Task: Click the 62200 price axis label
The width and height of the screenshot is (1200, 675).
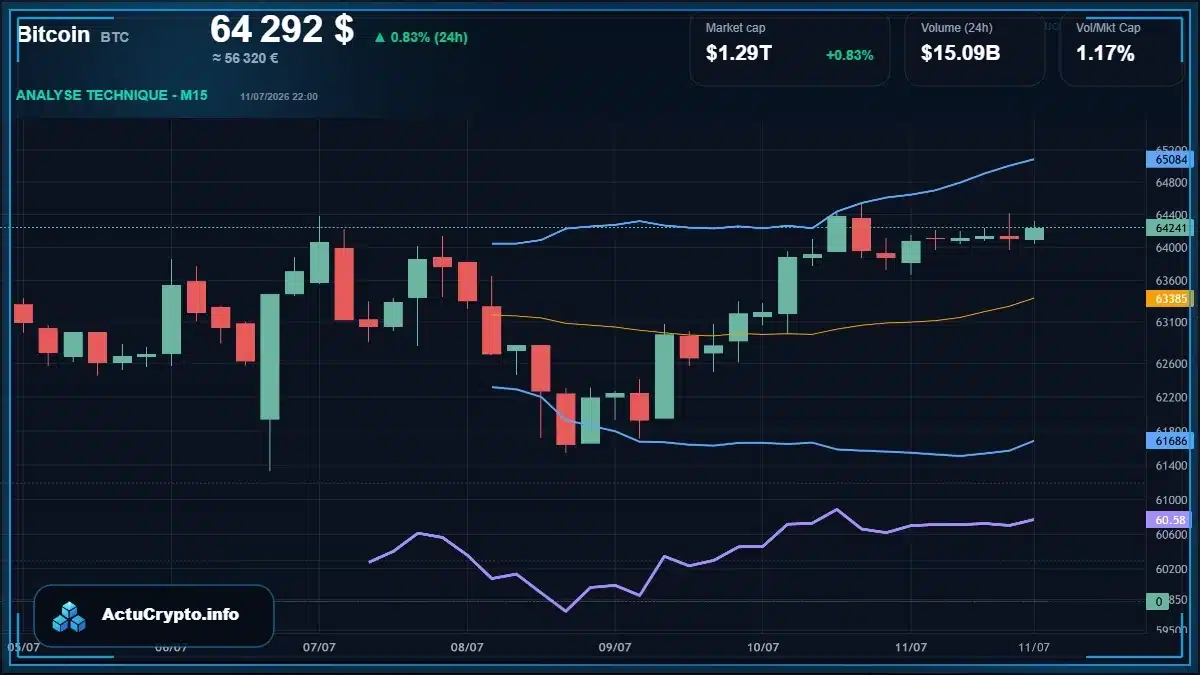Action: point(1170,397)
